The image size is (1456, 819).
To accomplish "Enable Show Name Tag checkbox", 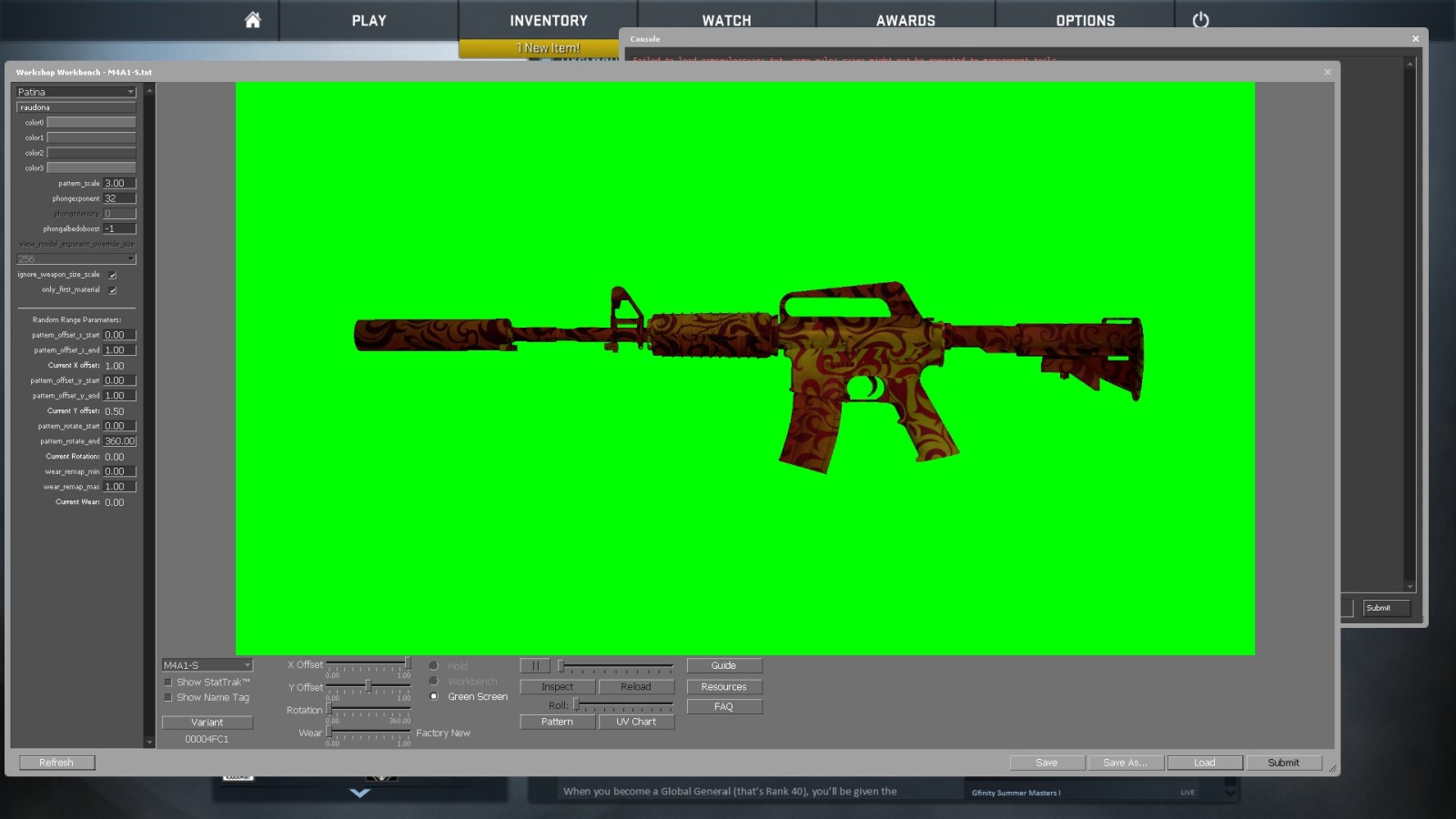I will click(167, 698).
